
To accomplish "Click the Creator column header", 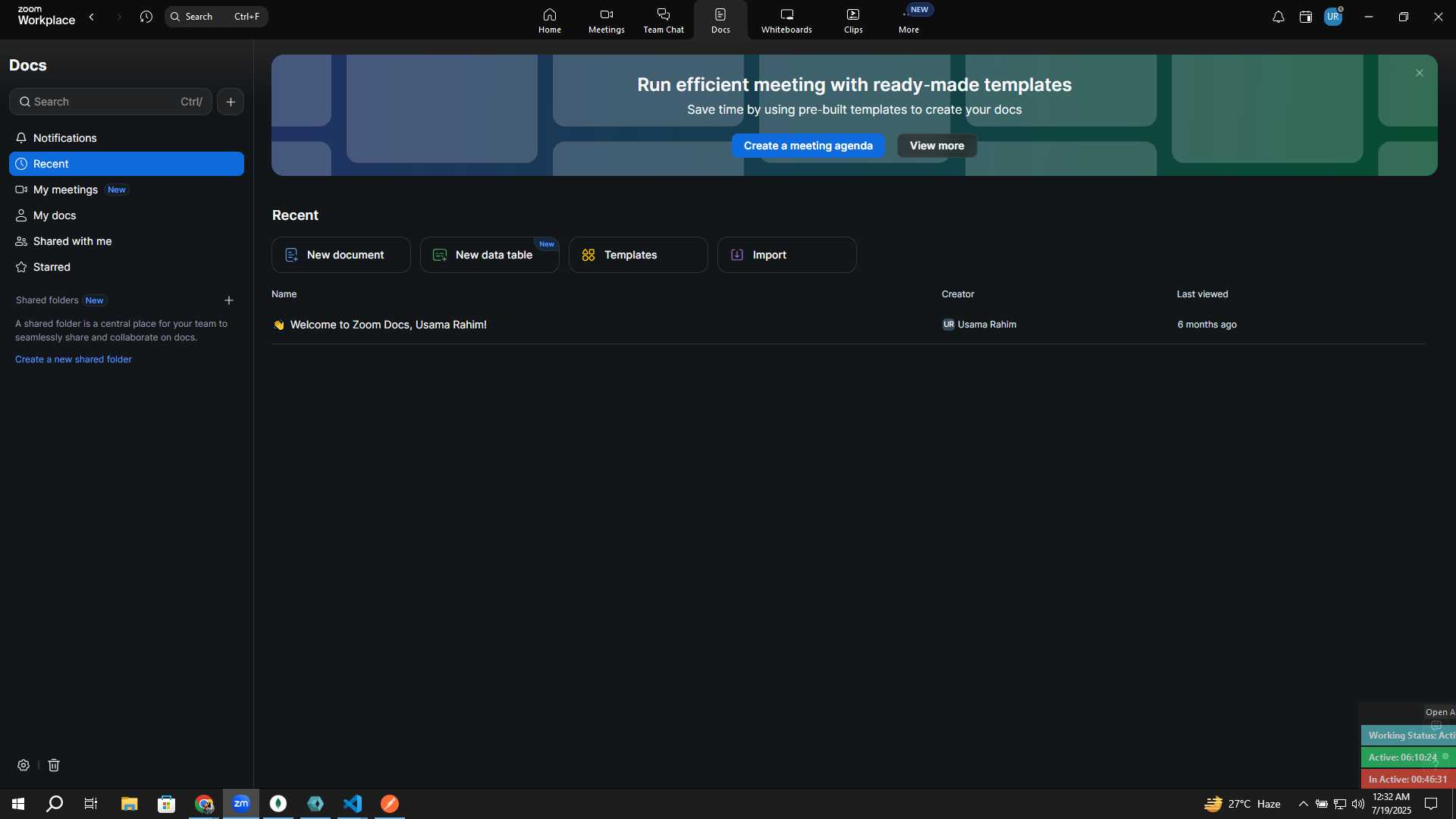I will (x=958, y=294).
